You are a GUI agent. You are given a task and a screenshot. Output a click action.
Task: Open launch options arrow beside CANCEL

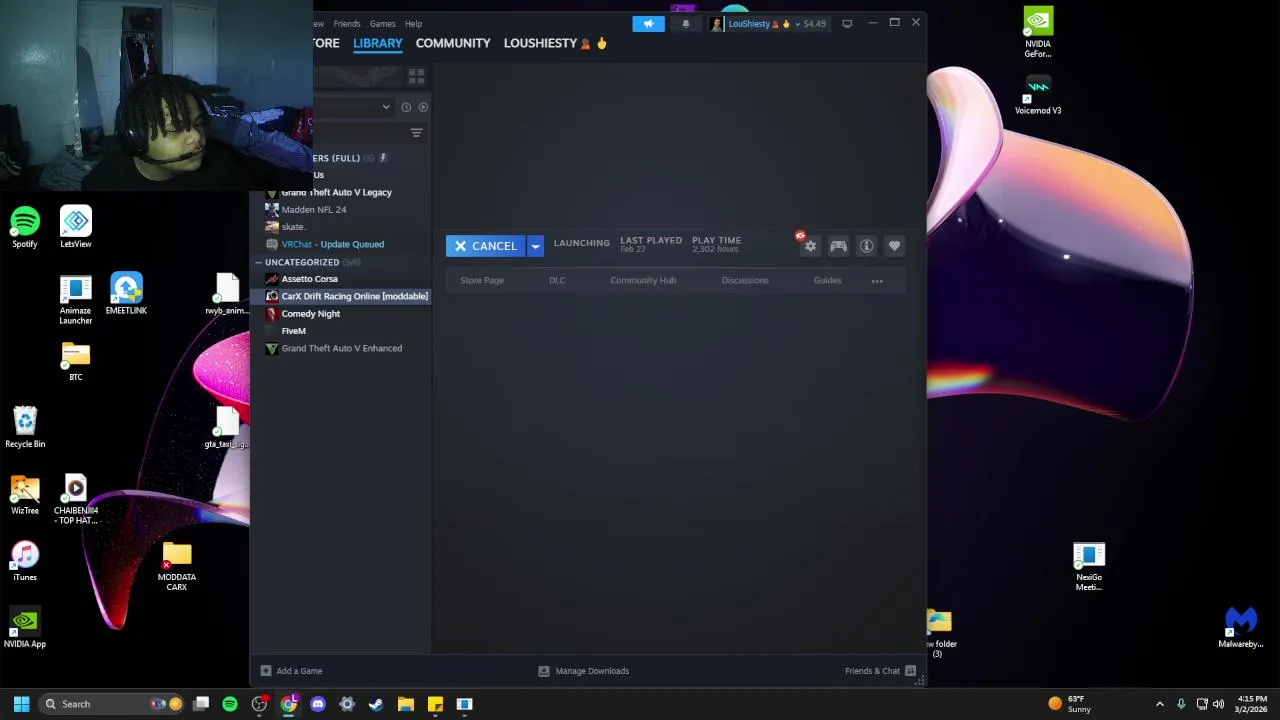pos(535,246)
